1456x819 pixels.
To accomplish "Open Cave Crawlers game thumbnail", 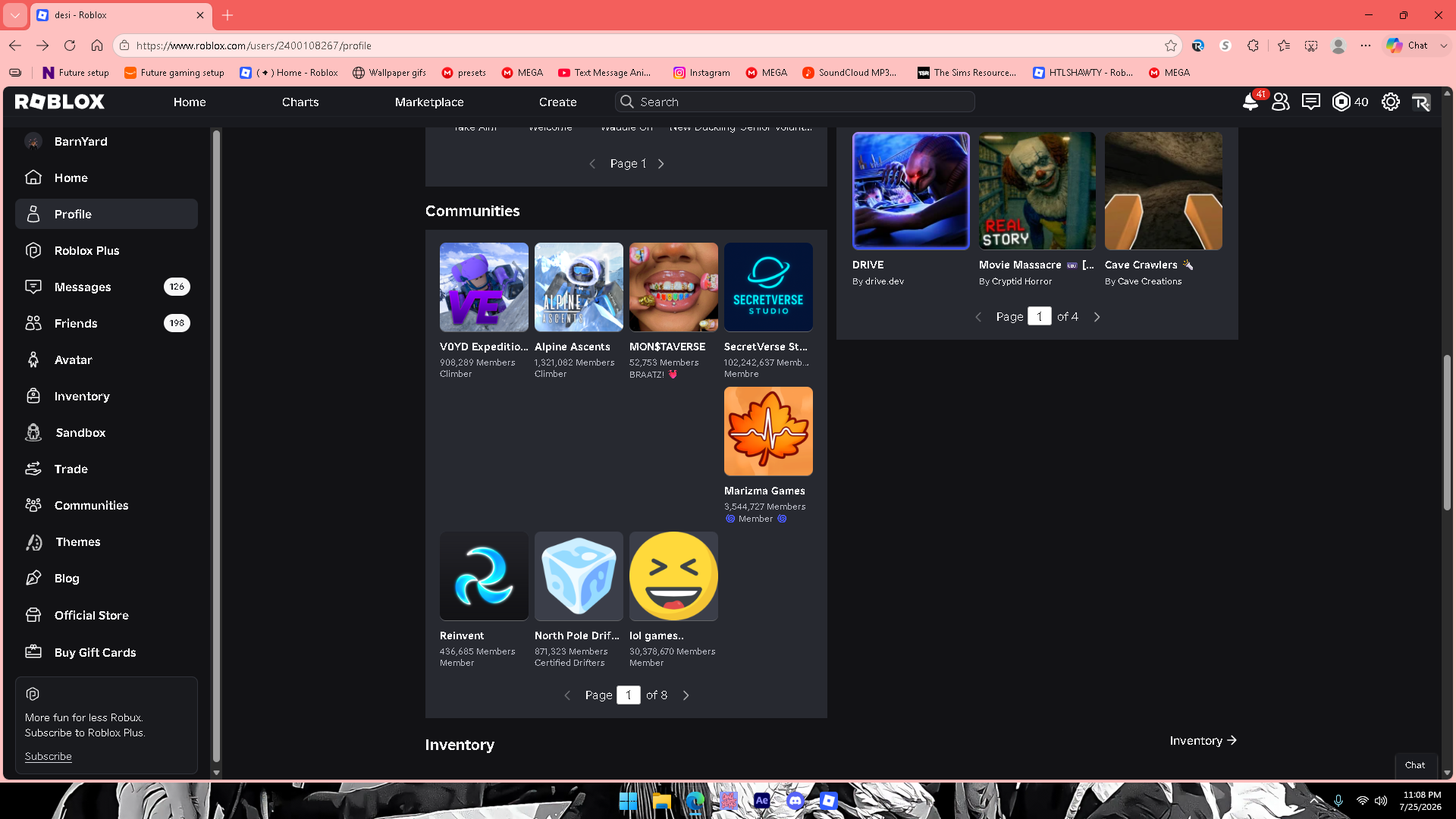I will pos(1163,191).
